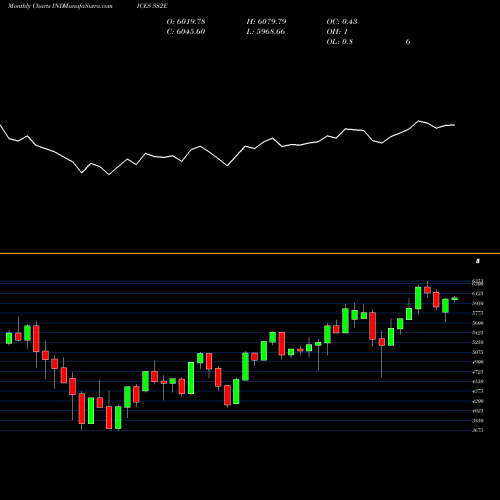
Task: Select the open value 'O: 6019.78'
Action: pyautogui.click(x=186, y=22)
